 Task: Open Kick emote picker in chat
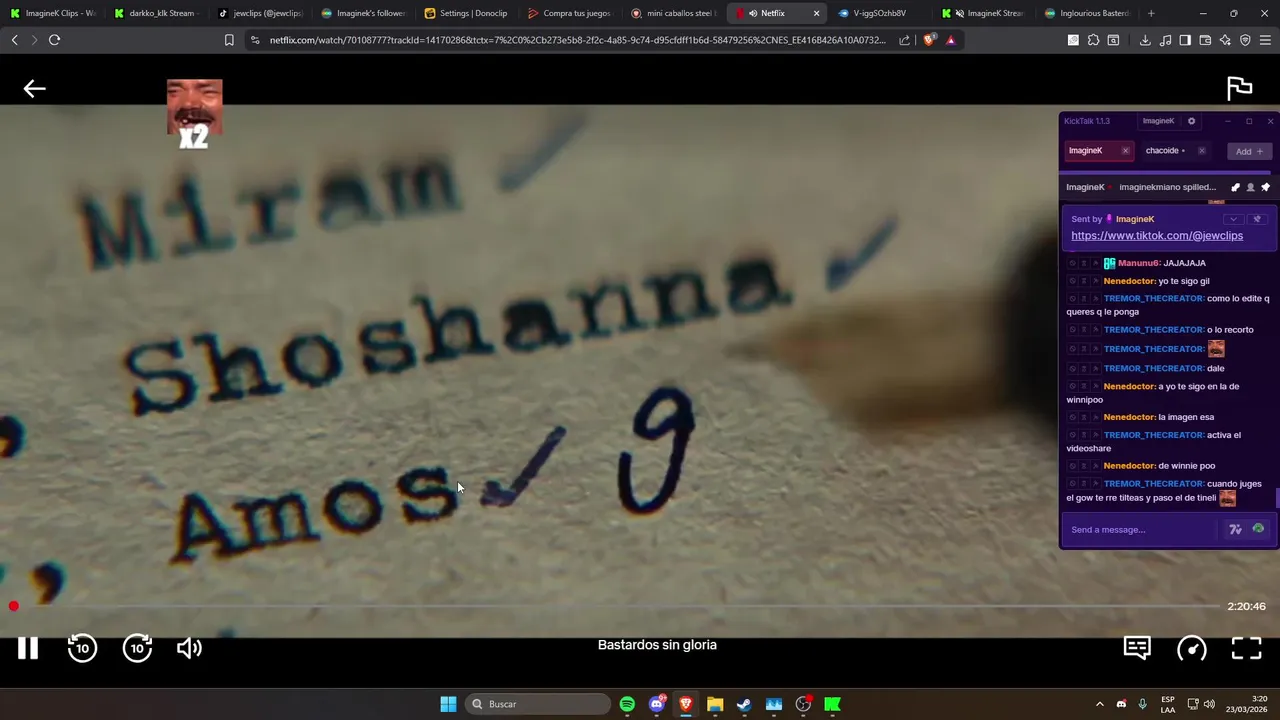click(1258, 529)
